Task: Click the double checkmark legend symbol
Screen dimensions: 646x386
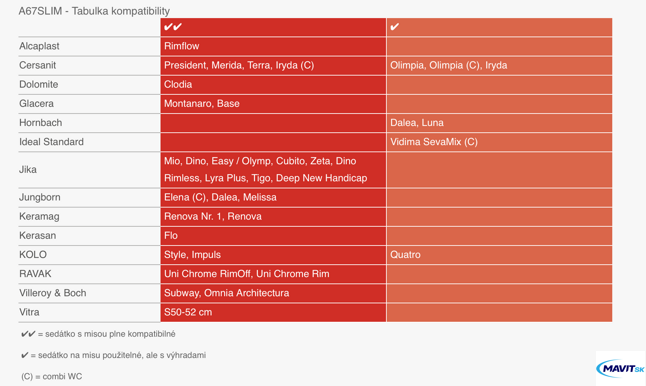Action: coord(28,334)
